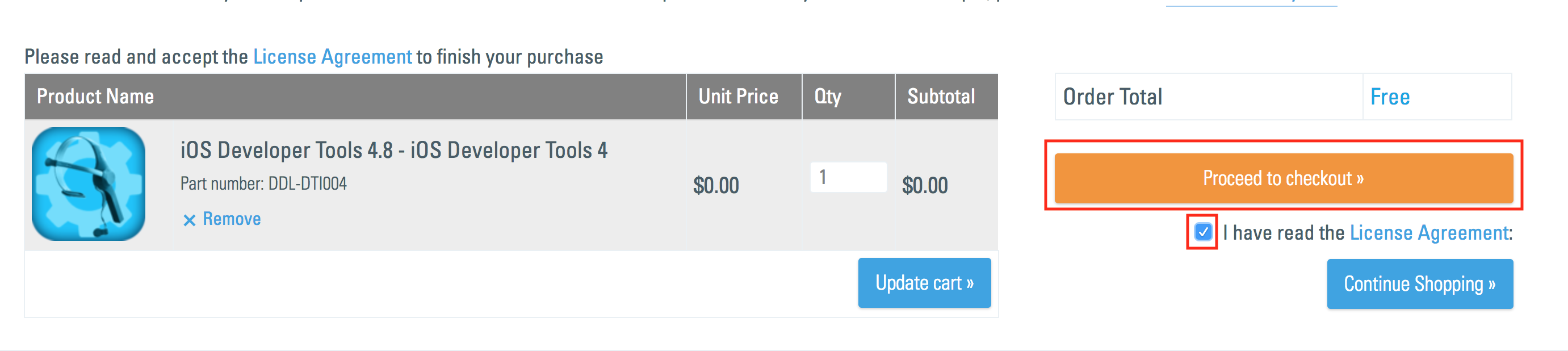The height and width of the screenshot is (351, 1568).
Task: Click the iOS Developer Tools product thumbnail
Action: click(89, 183)
